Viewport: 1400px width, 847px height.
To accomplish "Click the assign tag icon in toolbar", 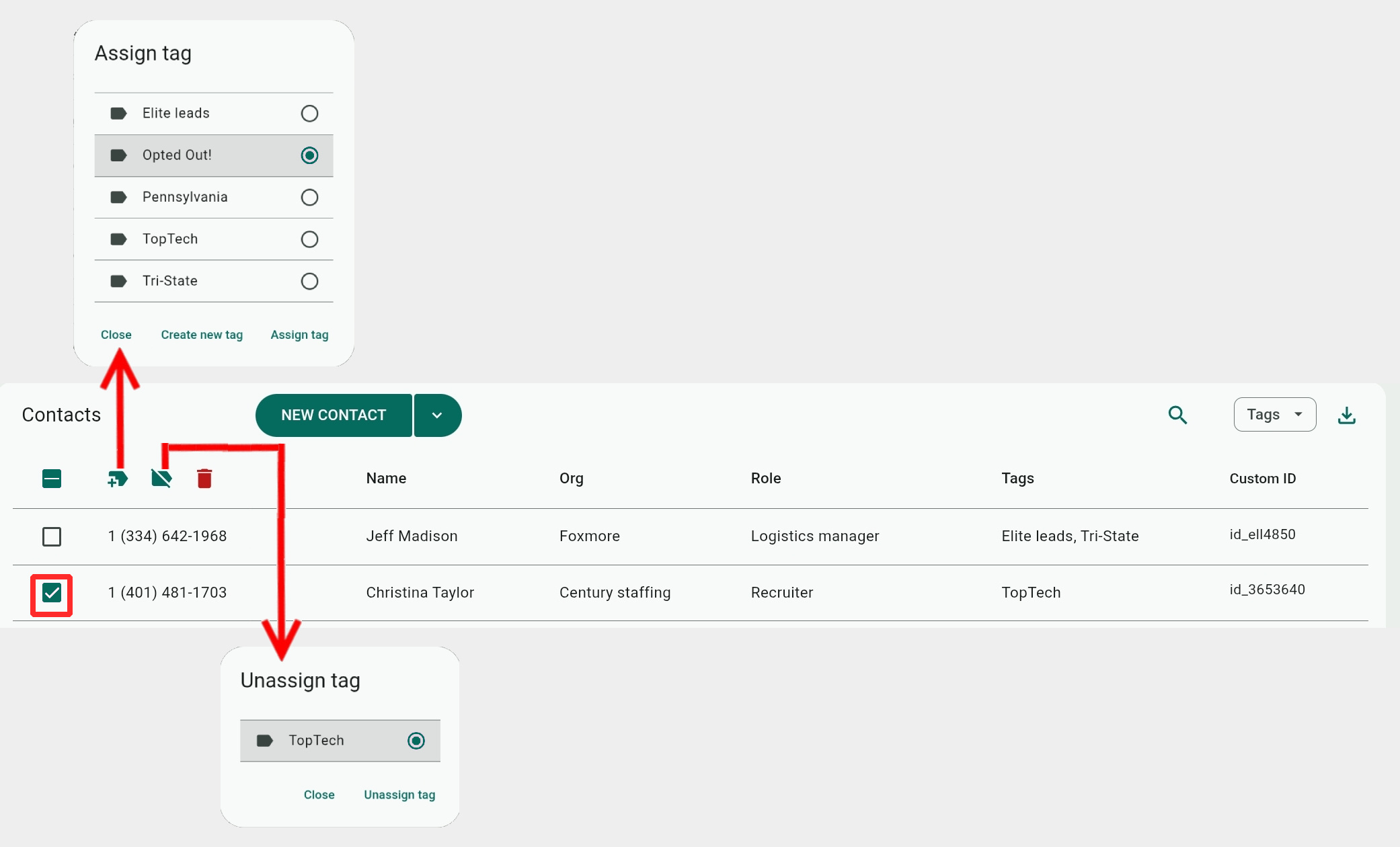I will 118,479.
